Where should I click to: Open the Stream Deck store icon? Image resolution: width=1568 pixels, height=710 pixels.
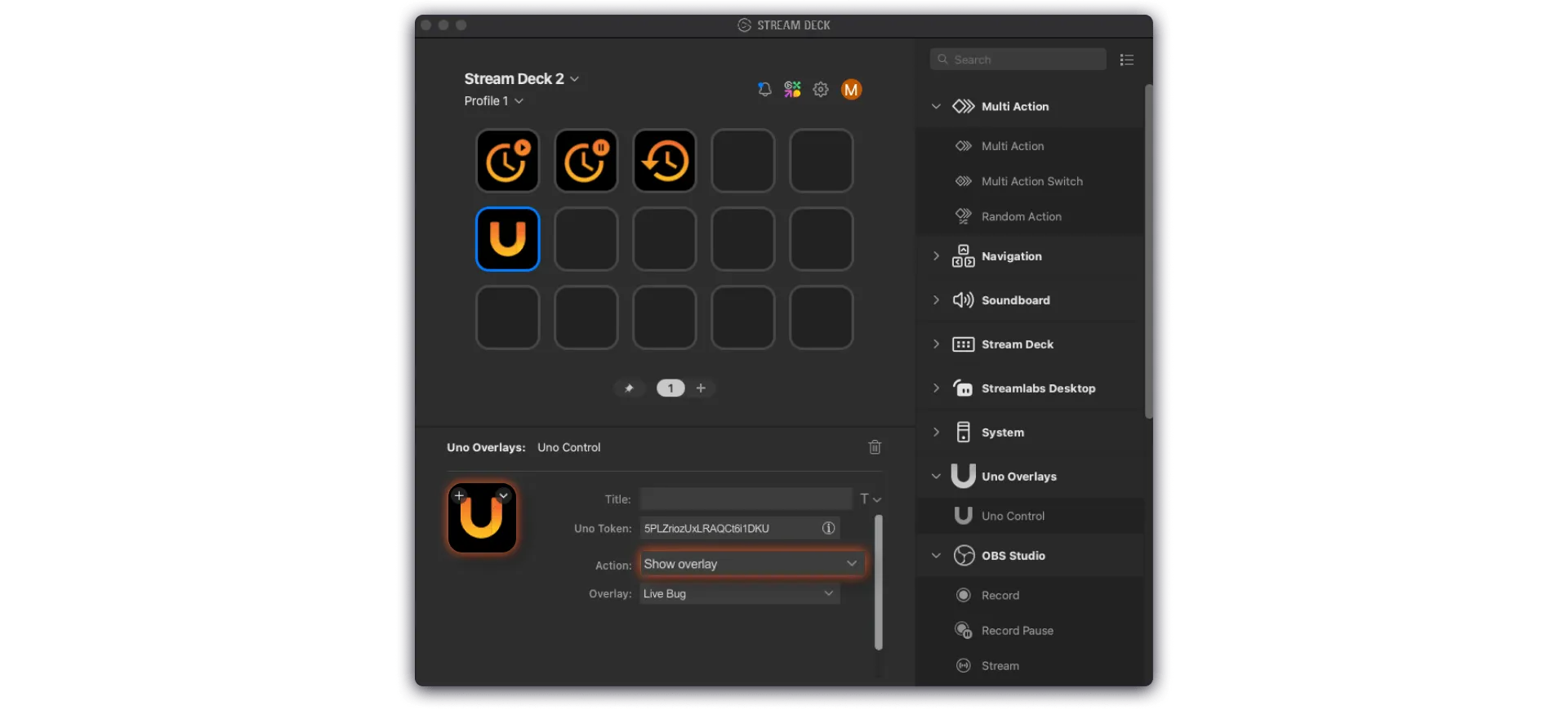click(792, 89)
